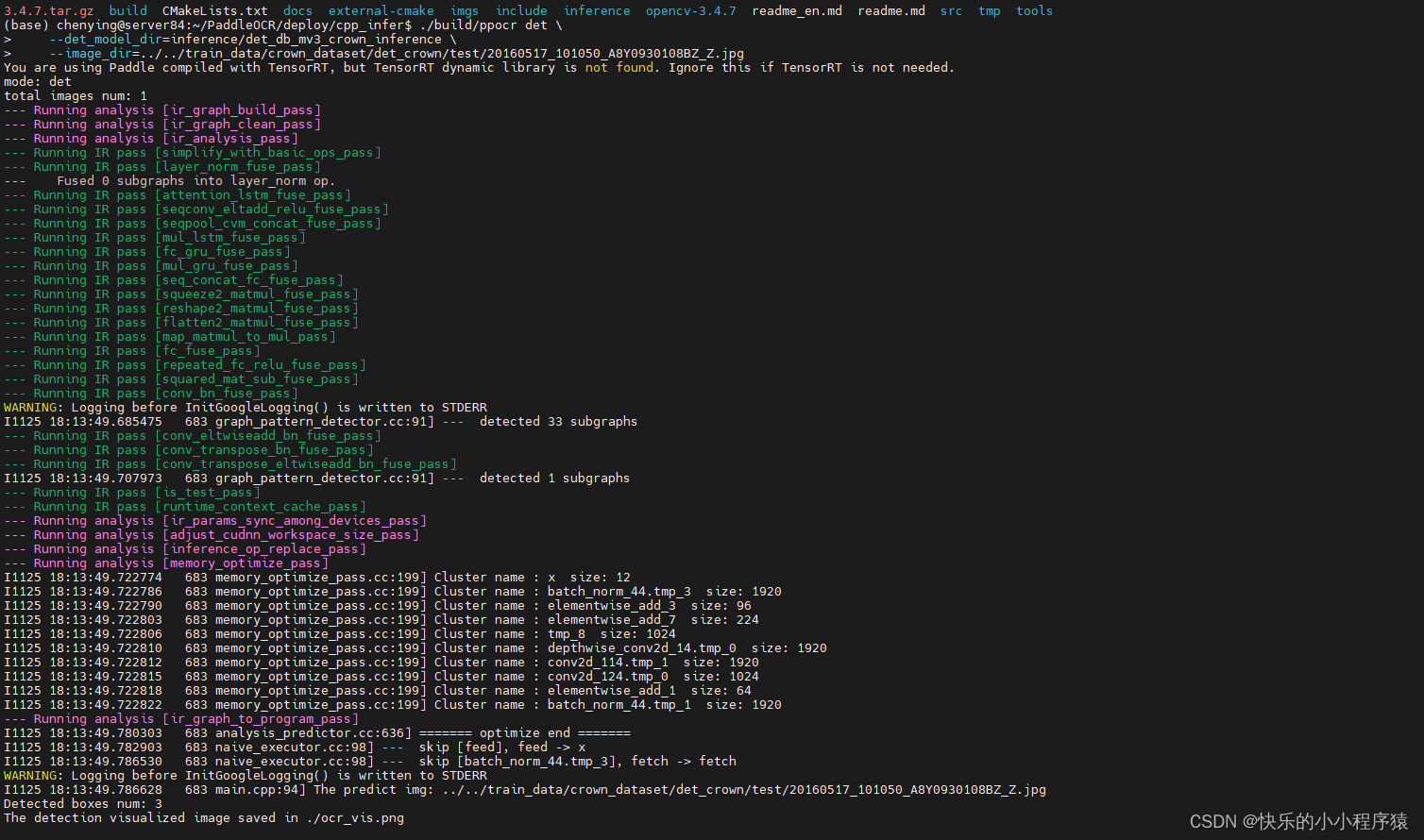Screen dimensions: 1424x840
Task: Click the TensorRT dynamic library warning line
Action: (480, 68)
